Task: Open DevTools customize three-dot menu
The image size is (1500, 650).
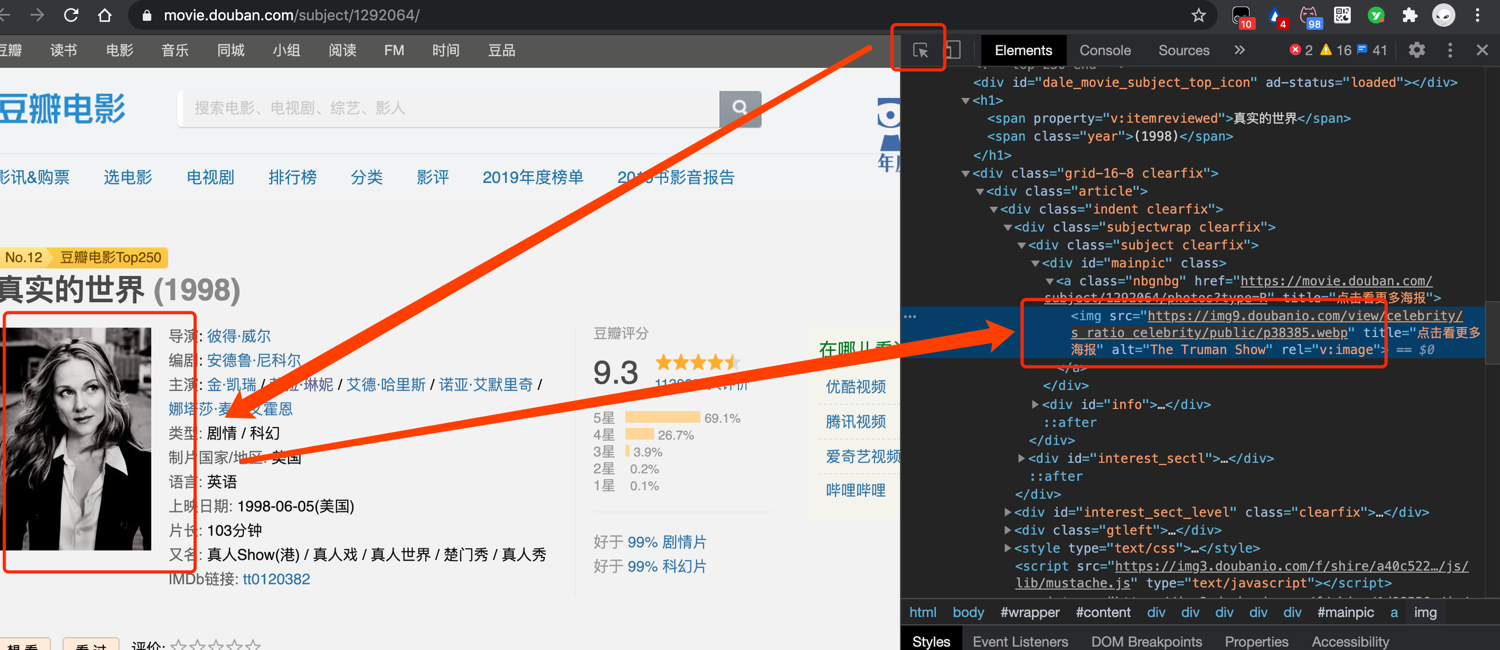Action: pyautogui.click(x=1450, y=50)
